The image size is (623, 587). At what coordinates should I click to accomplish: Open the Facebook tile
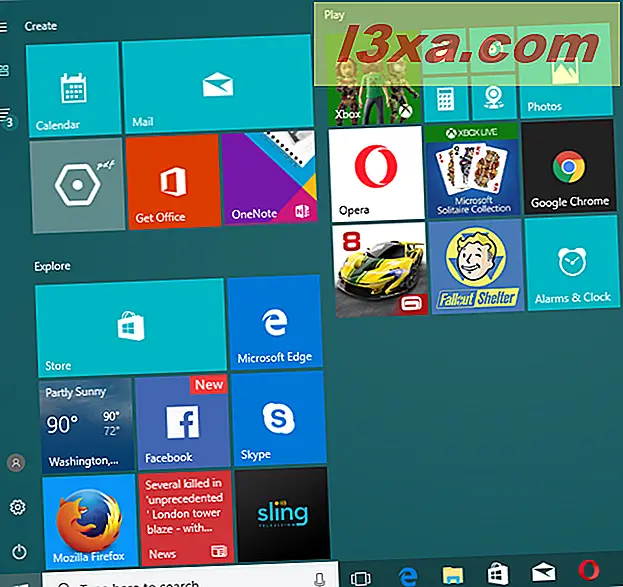click(x=182, y=422)
